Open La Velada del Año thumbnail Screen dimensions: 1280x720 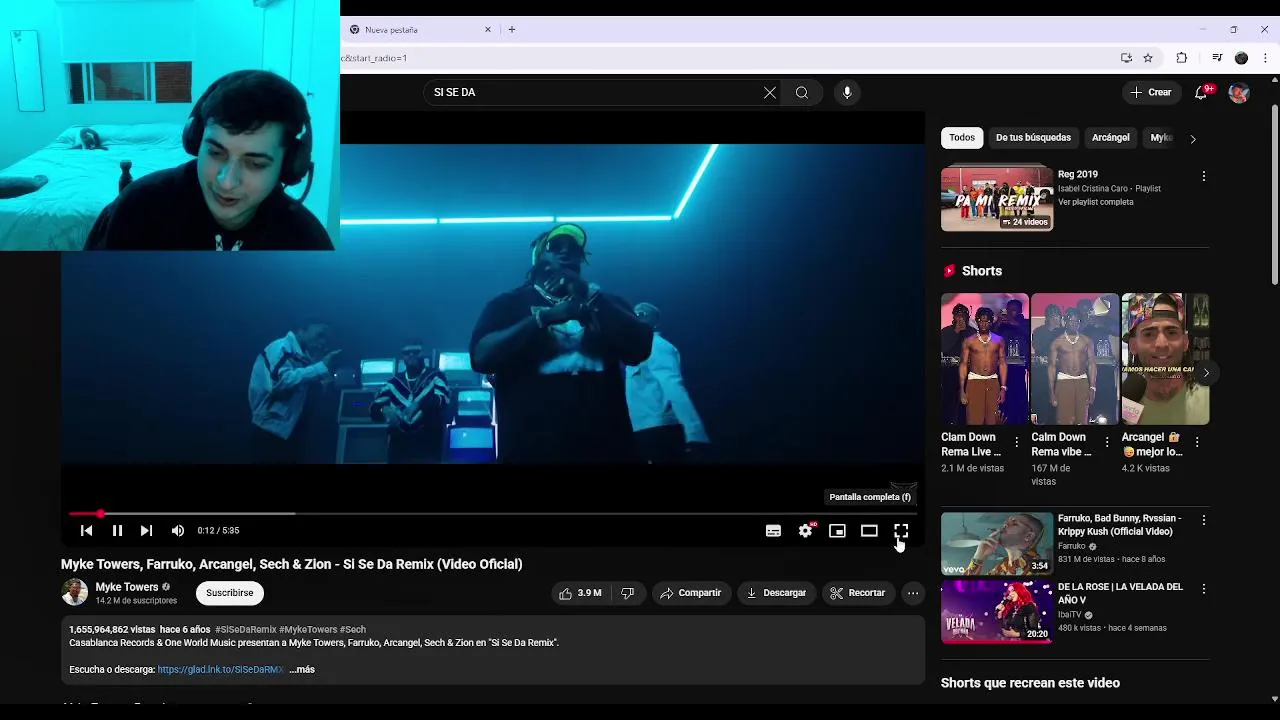tap(997, 612)
